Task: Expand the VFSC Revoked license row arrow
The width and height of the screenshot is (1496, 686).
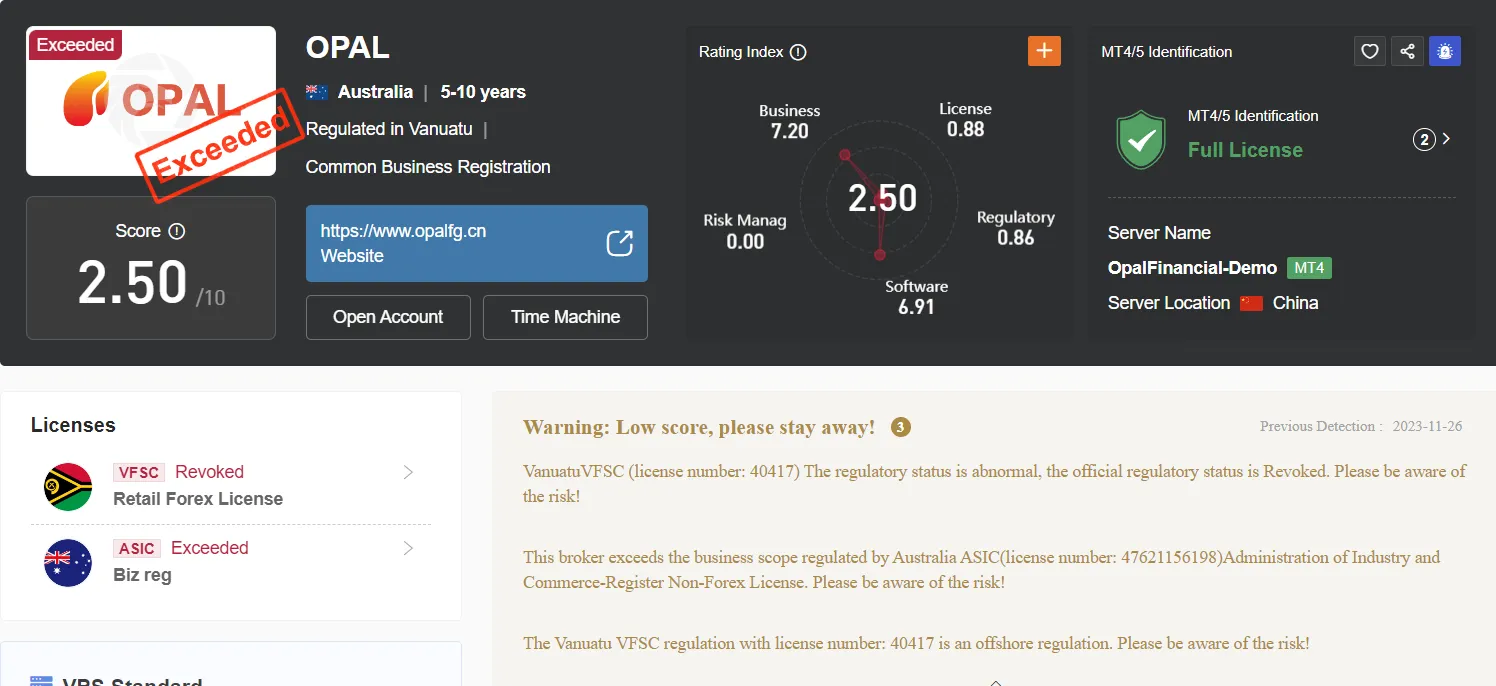Action: click(x=408, y=472)
